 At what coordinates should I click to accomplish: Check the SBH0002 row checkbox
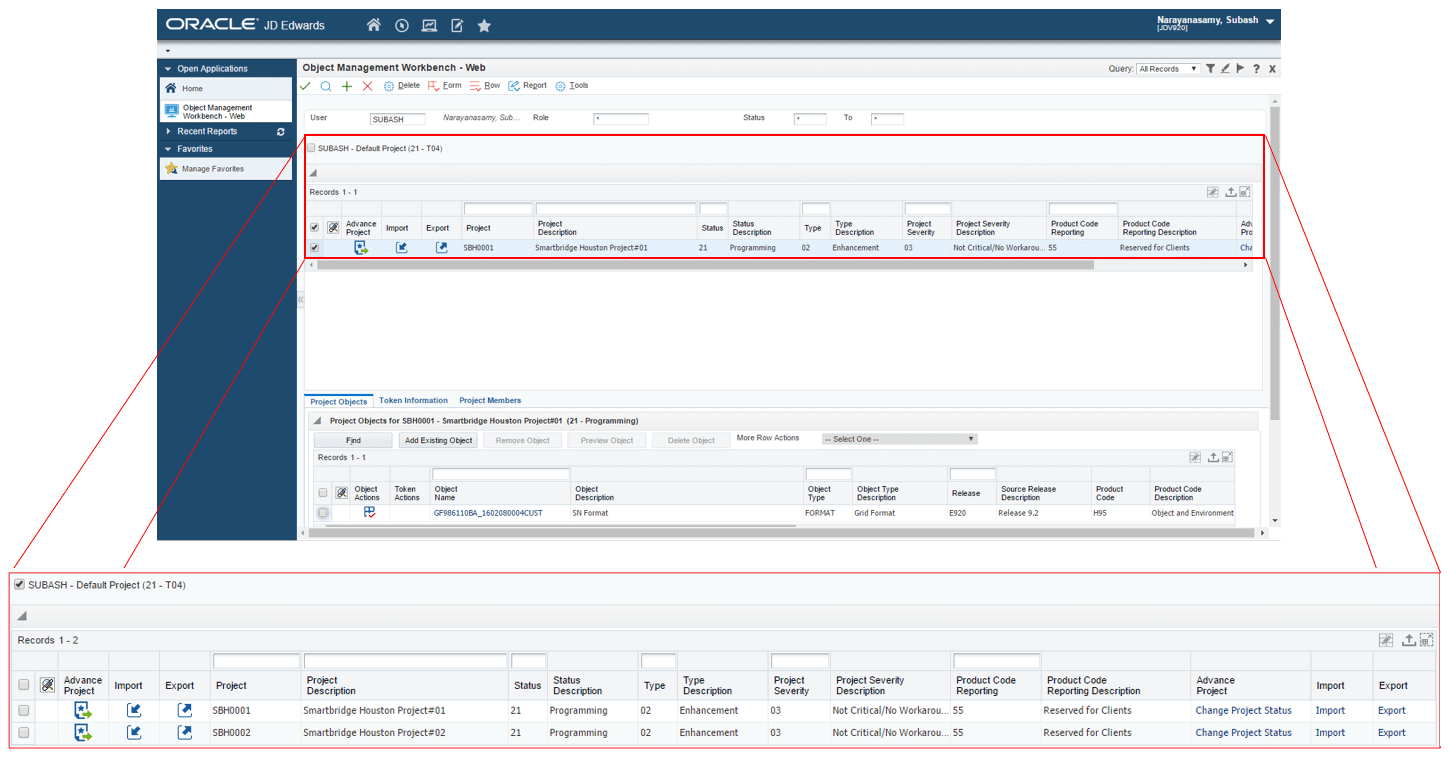24,733
